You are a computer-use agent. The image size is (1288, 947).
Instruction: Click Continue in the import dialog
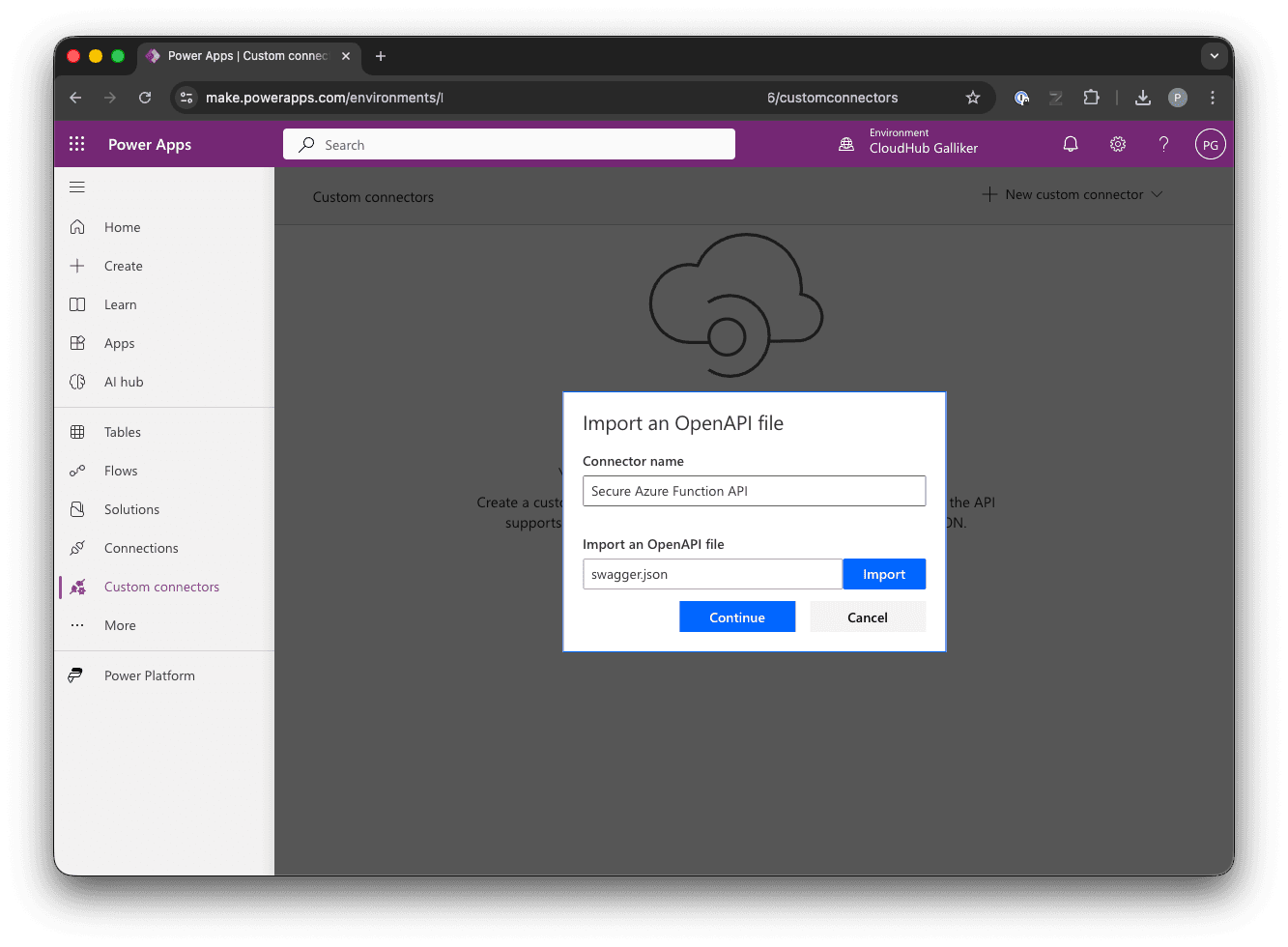tap(736, 617)
